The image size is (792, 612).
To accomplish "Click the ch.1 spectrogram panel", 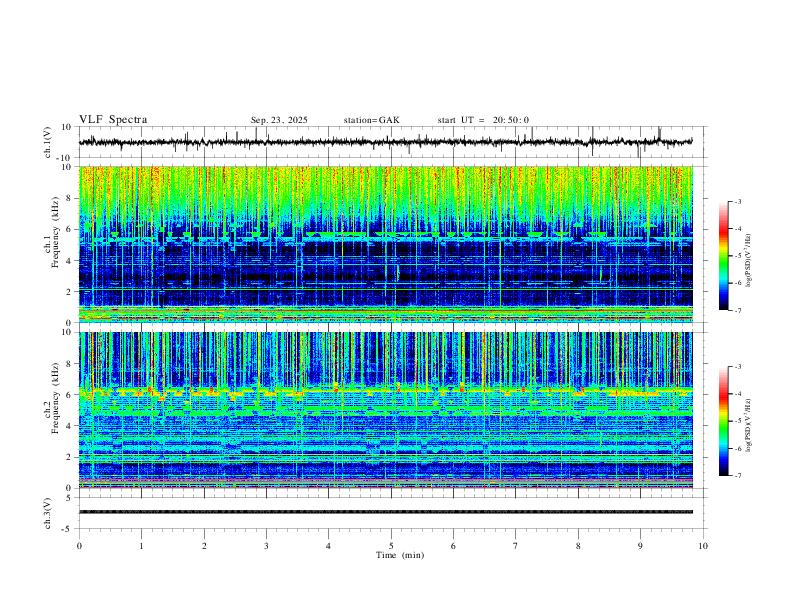I will click(x=385, y=244).
